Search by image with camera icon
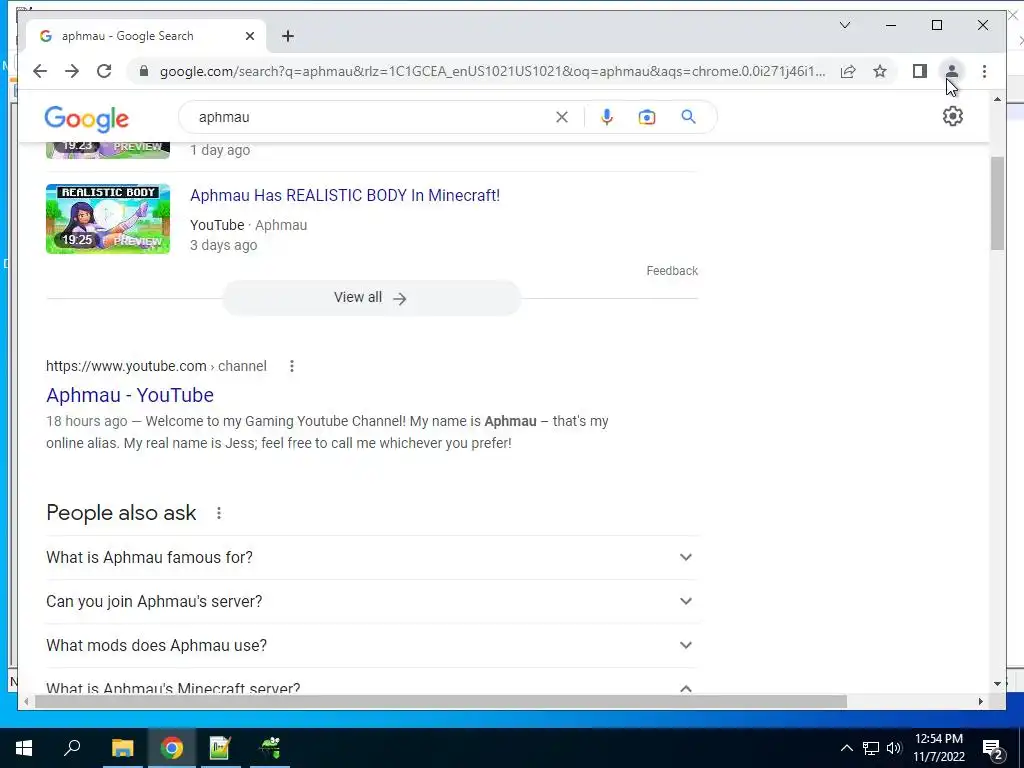This screenshot has width=1024, height=768. pos(647,117)
